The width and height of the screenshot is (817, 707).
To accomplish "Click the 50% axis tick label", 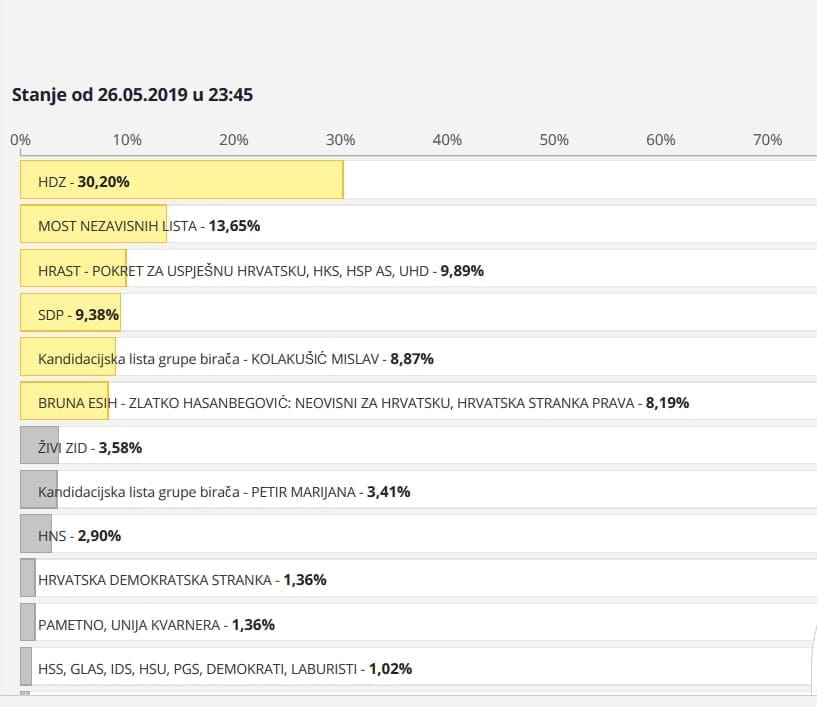I will click(x=554, y=140).
